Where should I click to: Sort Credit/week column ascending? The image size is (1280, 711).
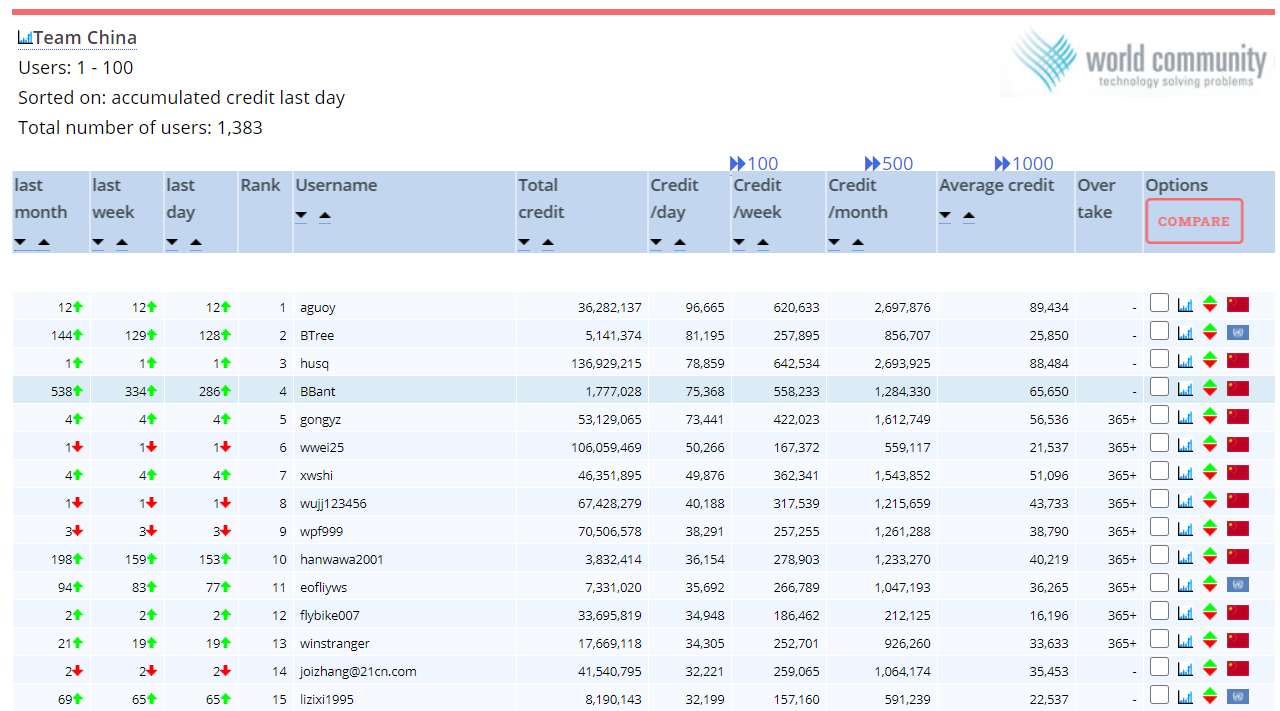(x=763, y=243)
